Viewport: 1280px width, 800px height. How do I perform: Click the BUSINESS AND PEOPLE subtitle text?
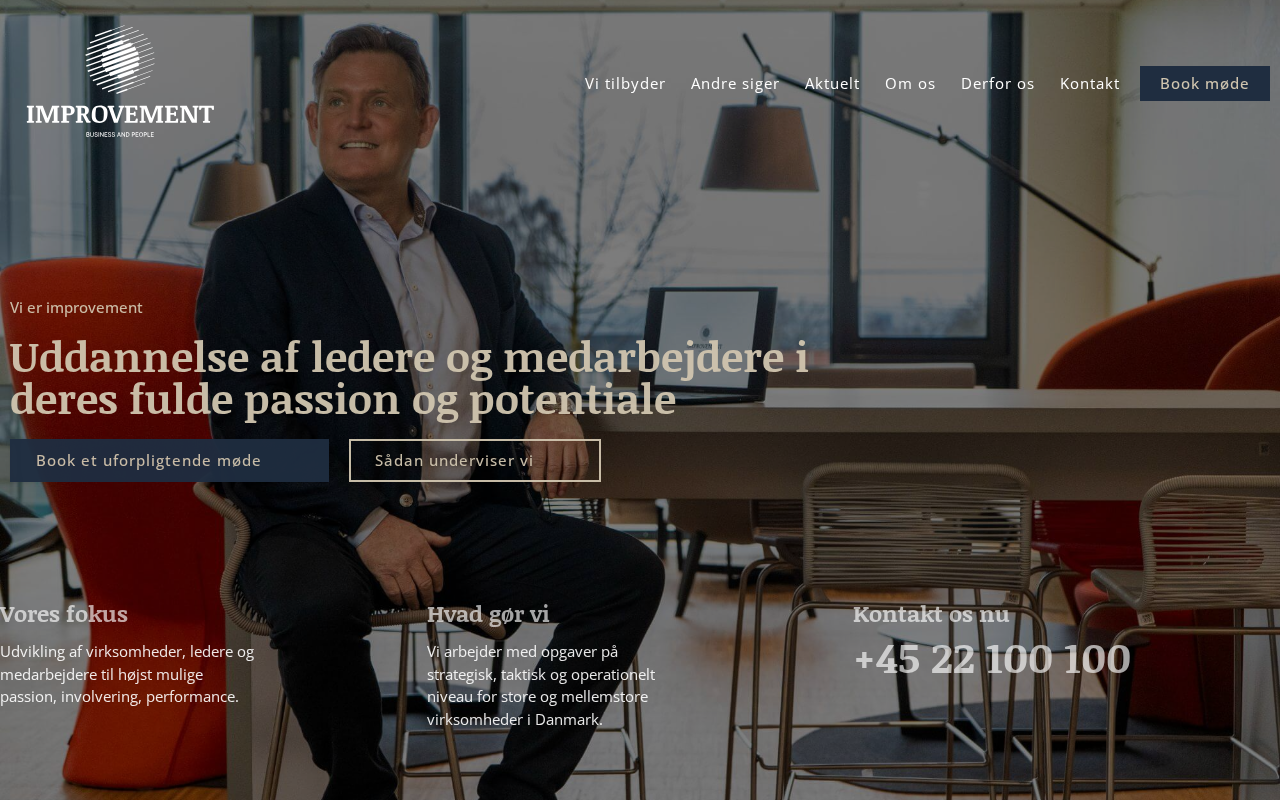tap(120, 134)
